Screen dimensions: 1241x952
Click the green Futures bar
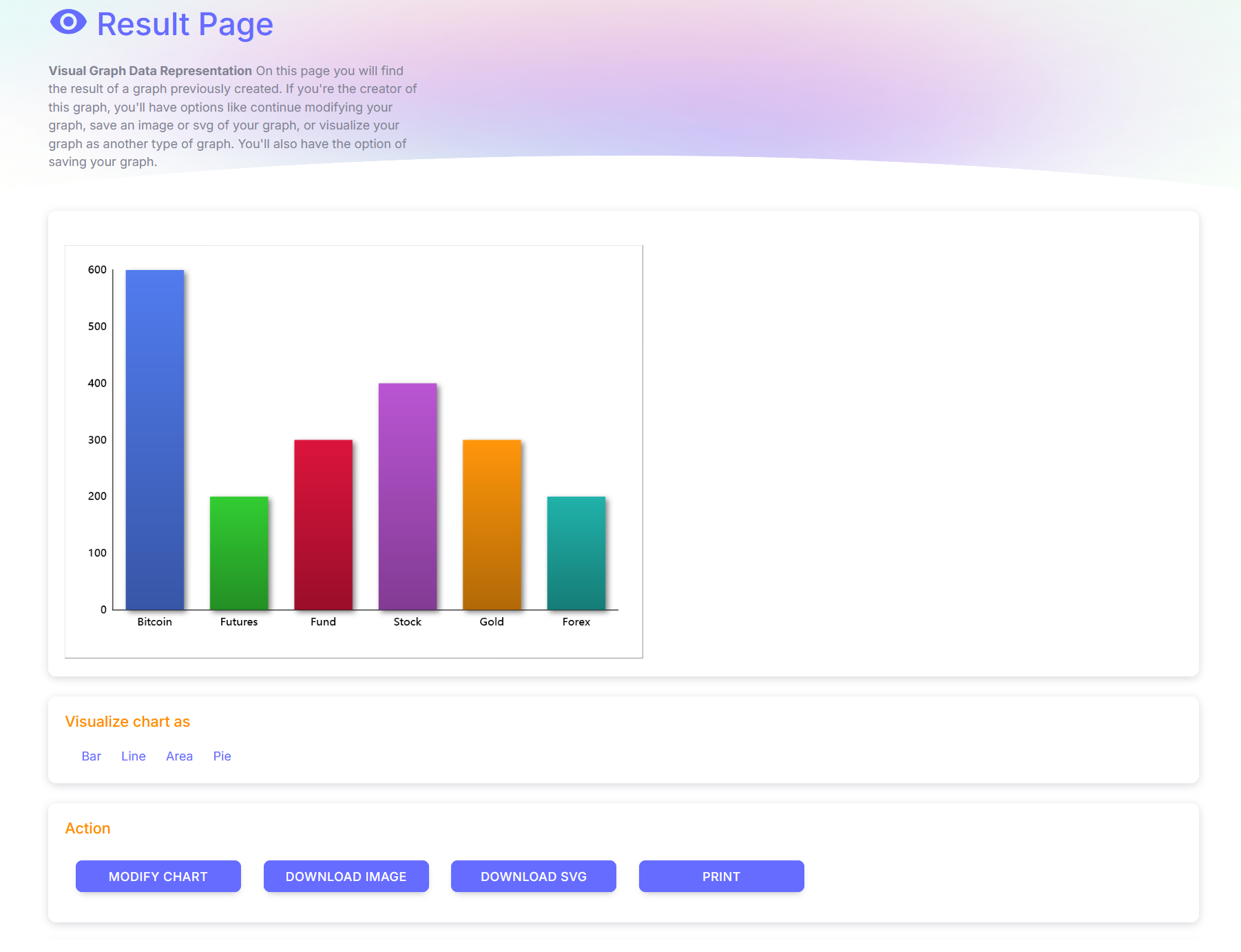pyautogui.click(x=238, y=551)
